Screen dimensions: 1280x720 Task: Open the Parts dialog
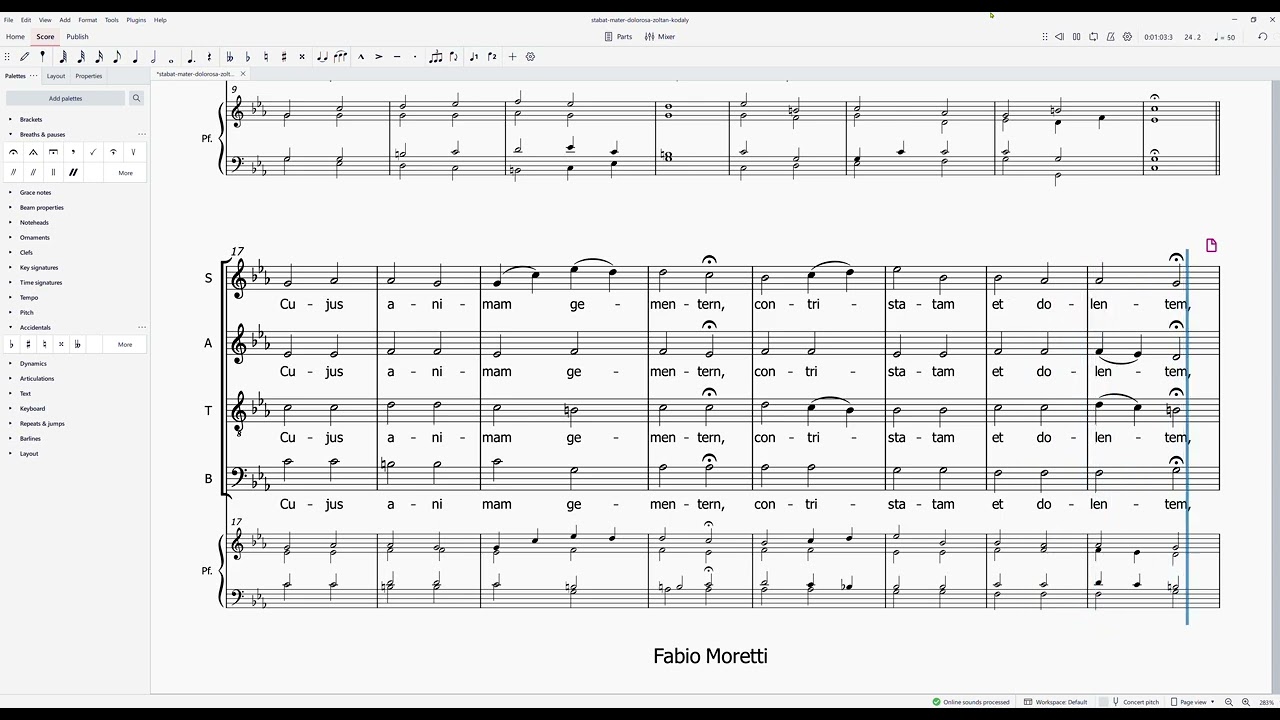coord(618,37)
